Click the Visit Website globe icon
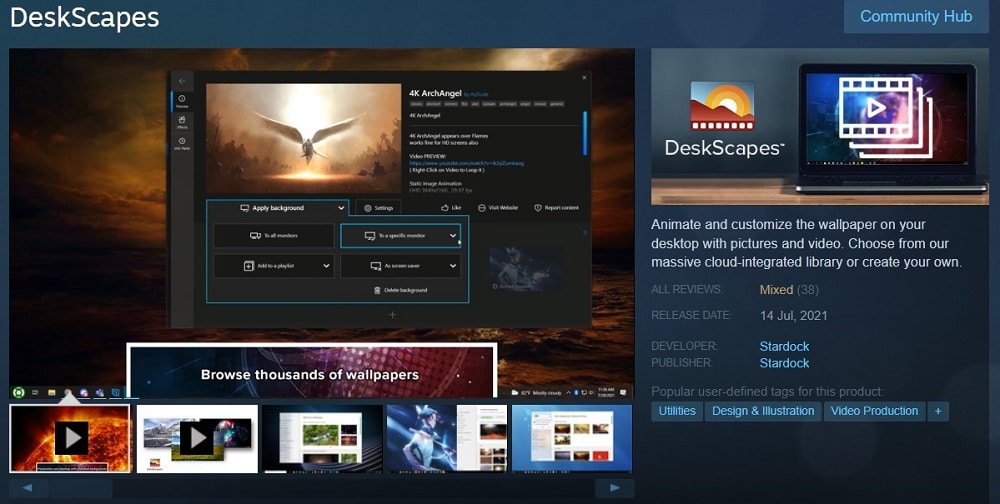 coord(482,208)
